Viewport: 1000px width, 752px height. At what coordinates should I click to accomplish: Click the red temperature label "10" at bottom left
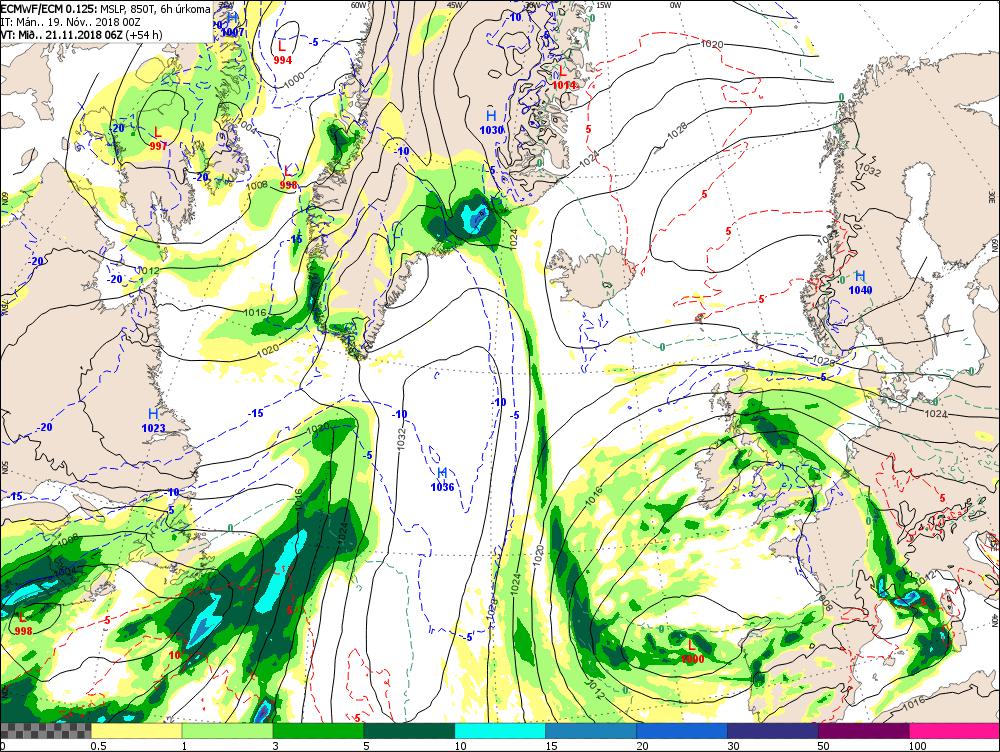[x=174, y=655]
